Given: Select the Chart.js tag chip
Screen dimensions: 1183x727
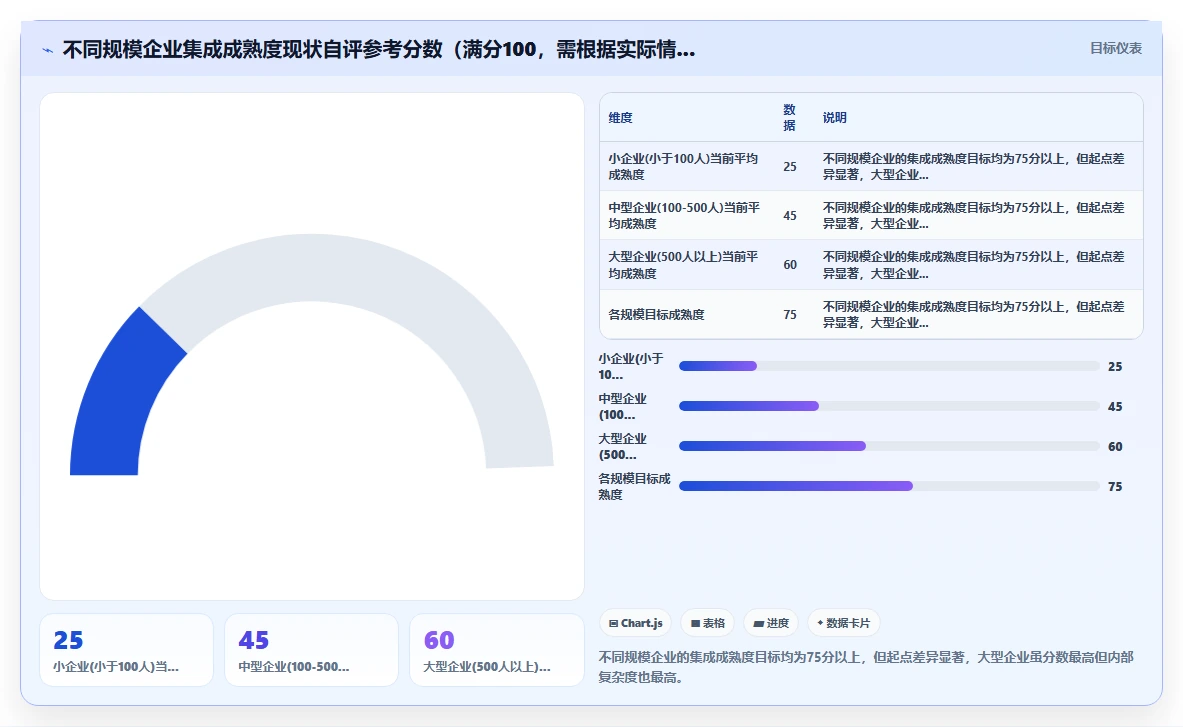Looking at the screenshot, I should click(x=635, y=623).
